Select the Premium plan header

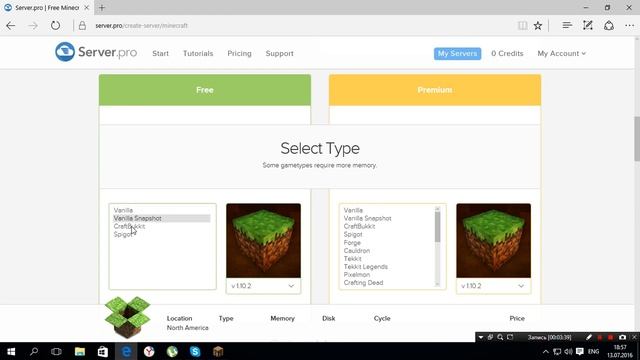tap(435, 90)
